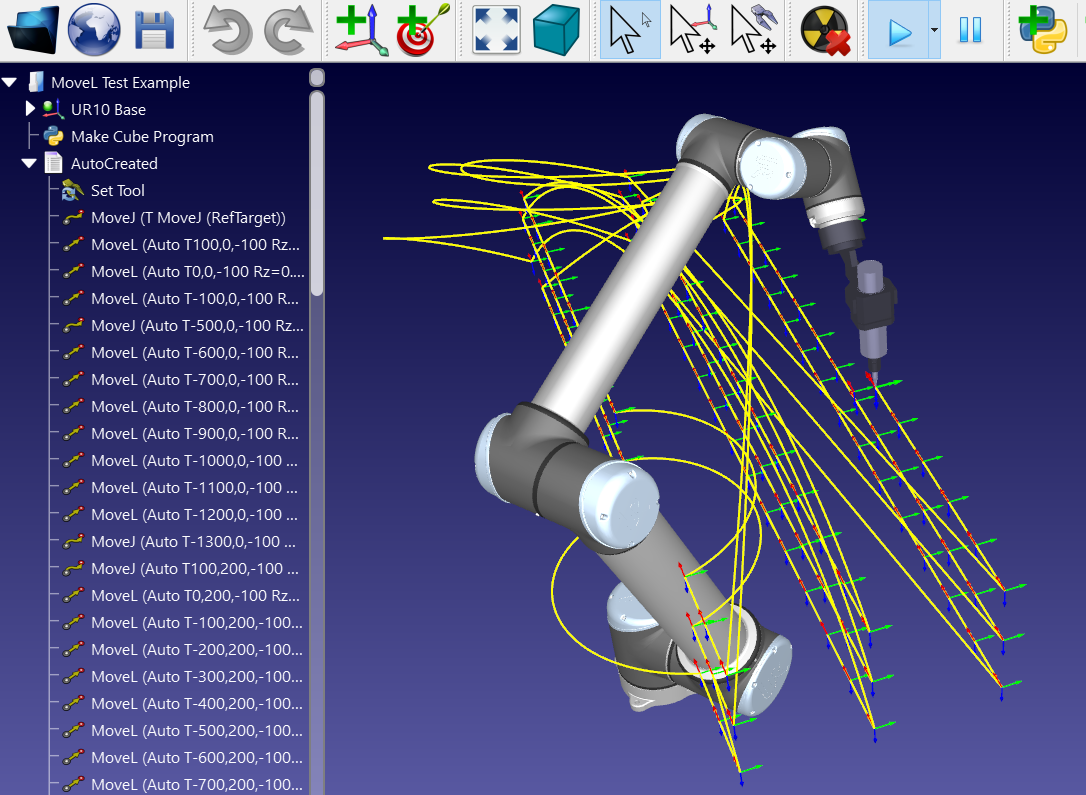Screen dimensions: 1086x795
Task: Add a new robot target
Action: (423, 30)
